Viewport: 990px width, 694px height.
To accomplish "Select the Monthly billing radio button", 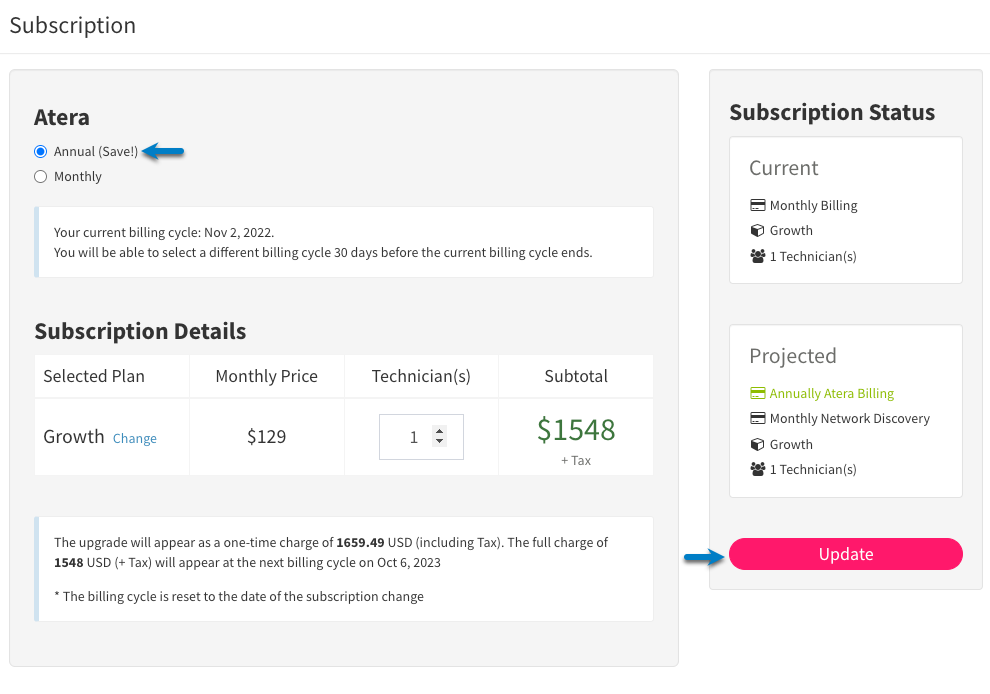I will [40, 177].
